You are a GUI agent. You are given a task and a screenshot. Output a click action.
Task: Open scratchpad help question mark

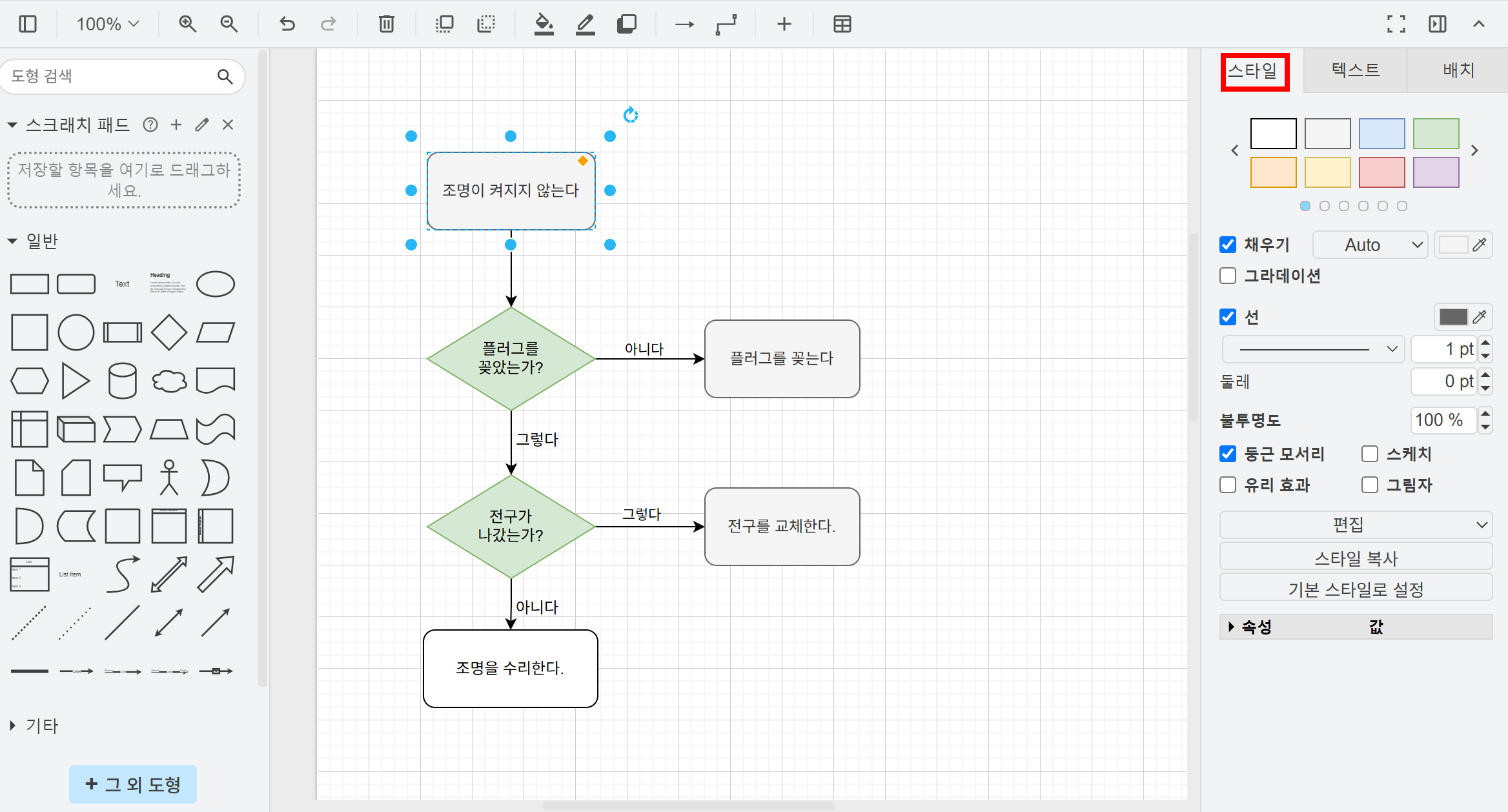[x=150, y=125]
